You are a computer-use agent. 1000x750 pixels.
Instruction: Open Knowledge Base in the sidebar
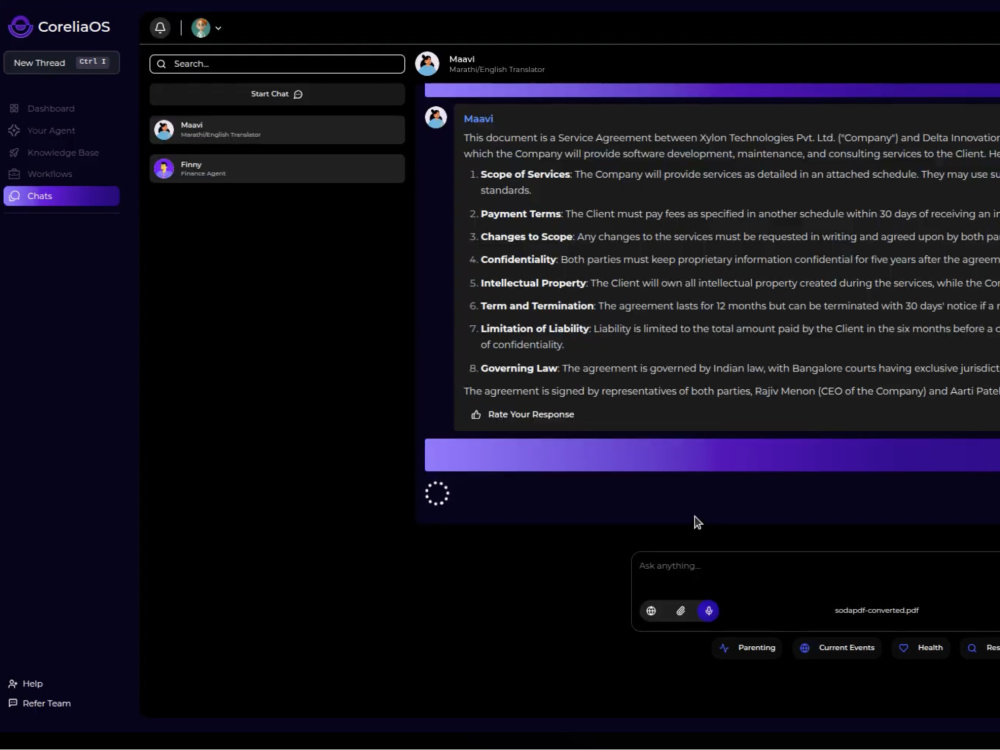pos(61,152)
